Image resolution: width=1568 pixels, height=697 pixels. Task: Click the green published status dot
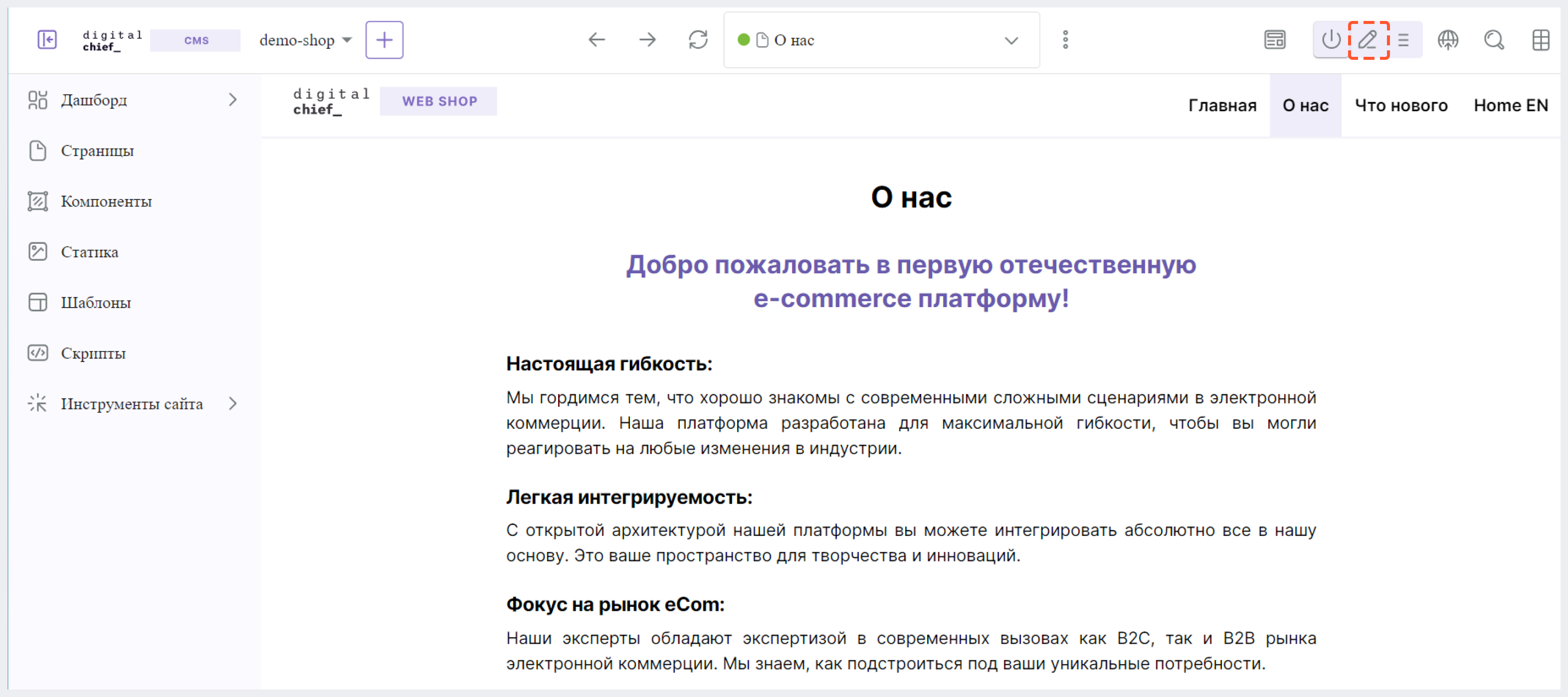(743, 40)
